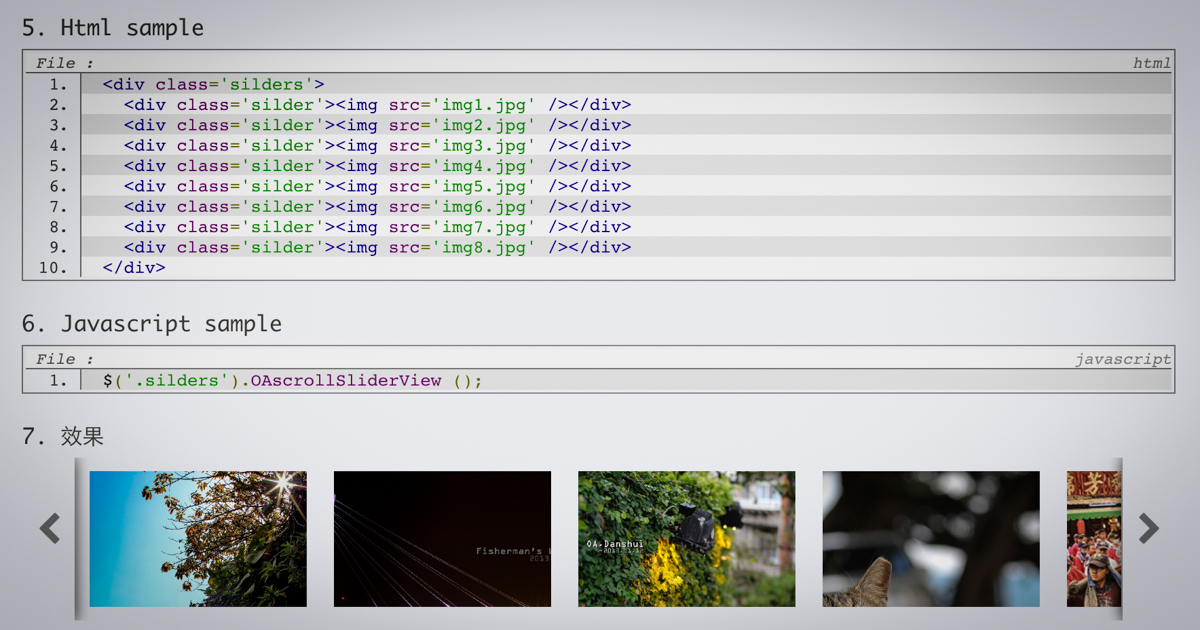Click line number 10. in html code
This screenshot has height=630, width=1200.
coord(53,268)
